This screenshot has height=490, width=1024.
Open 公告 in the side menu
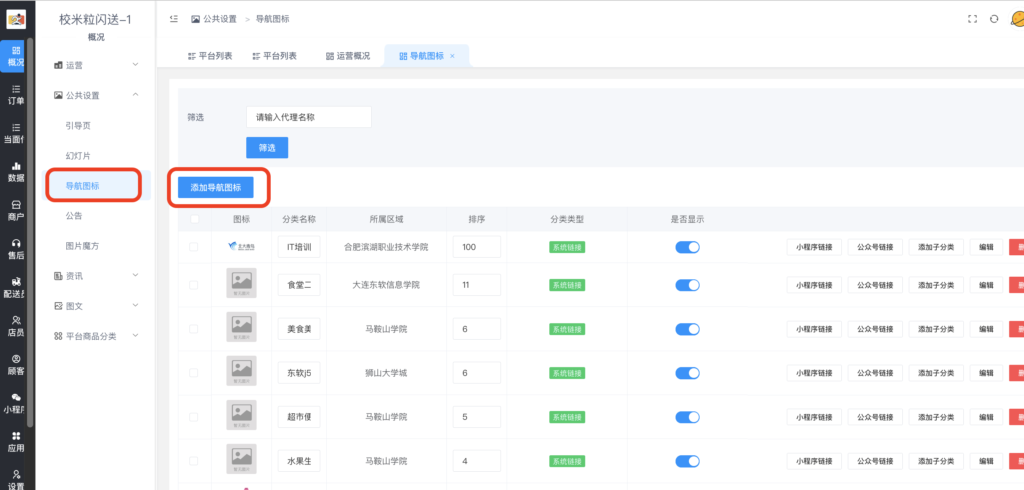click(x=74, y=216)
